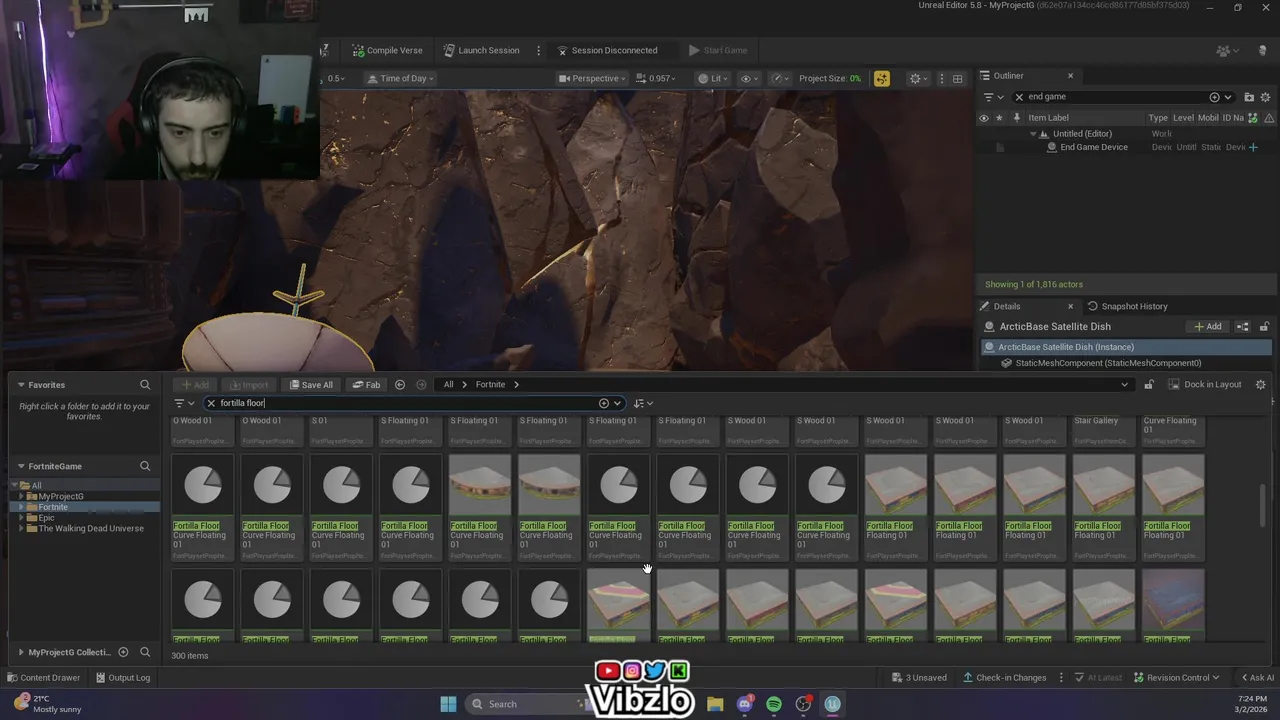Select End Game Device in Outliner

(1093, 147)
